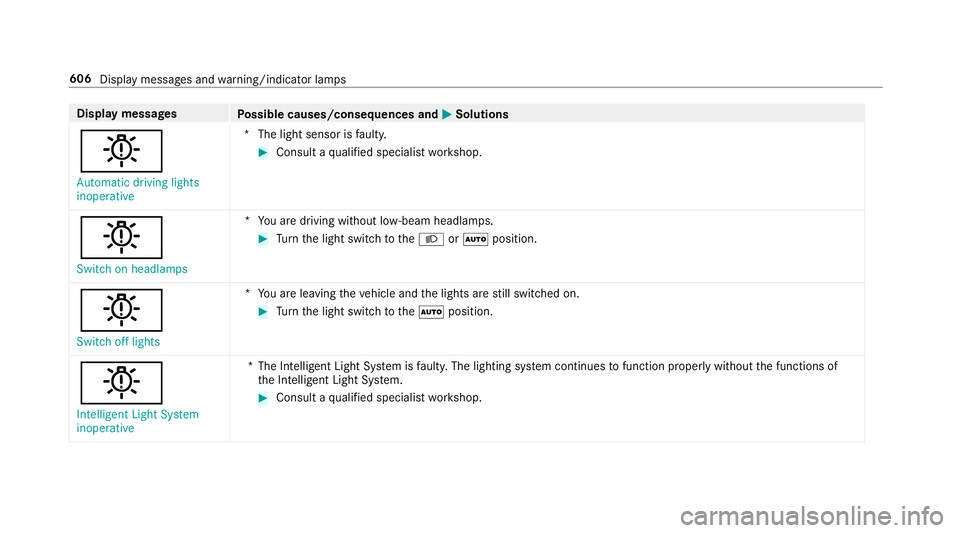Image resolution: width=960 pixels, height=533 pixels.
Task: Click the arrow beside last Consult a qualified specialist
Action: pos(263,398)
